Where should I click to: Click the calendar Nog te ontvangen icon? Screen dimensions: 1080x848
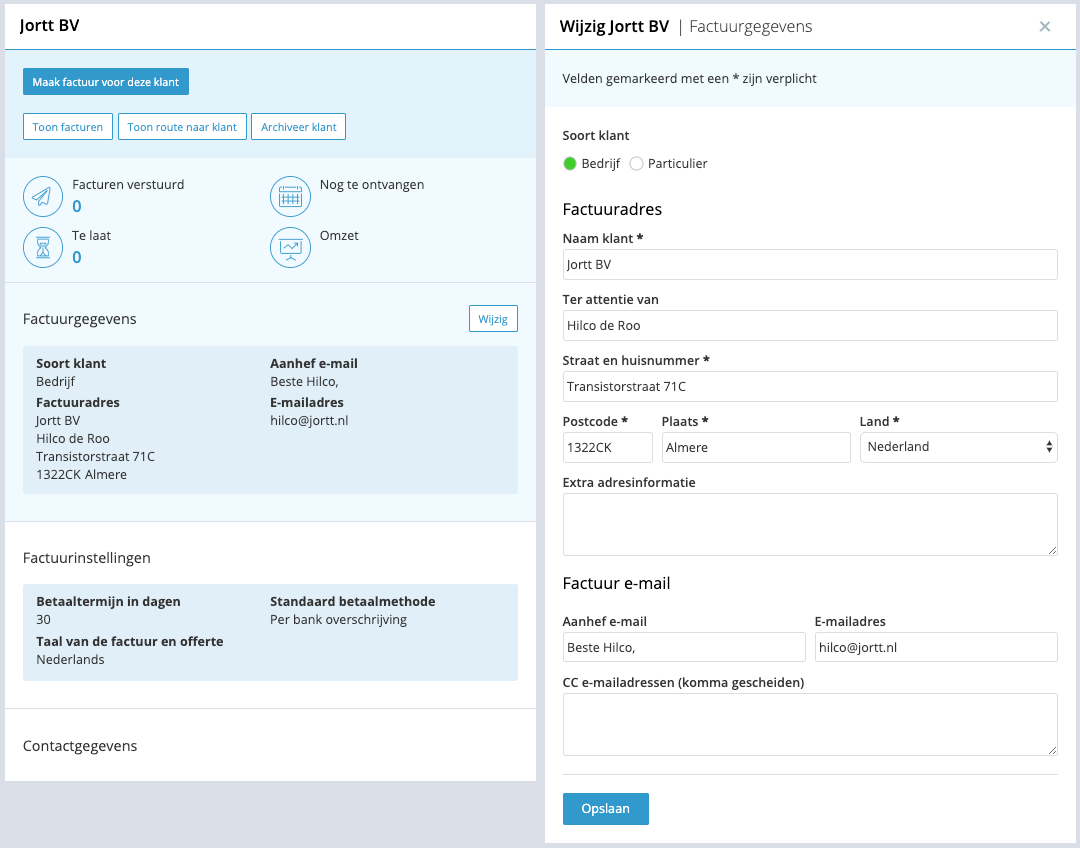pyautogui.click(x=290, y=196)
